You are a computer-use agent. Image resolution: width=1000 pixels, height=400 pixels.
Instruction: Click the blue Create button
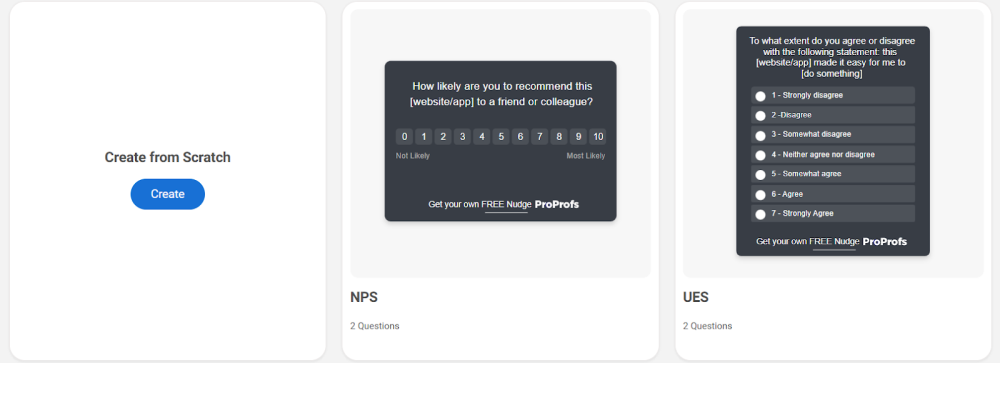tap(168, 194)
